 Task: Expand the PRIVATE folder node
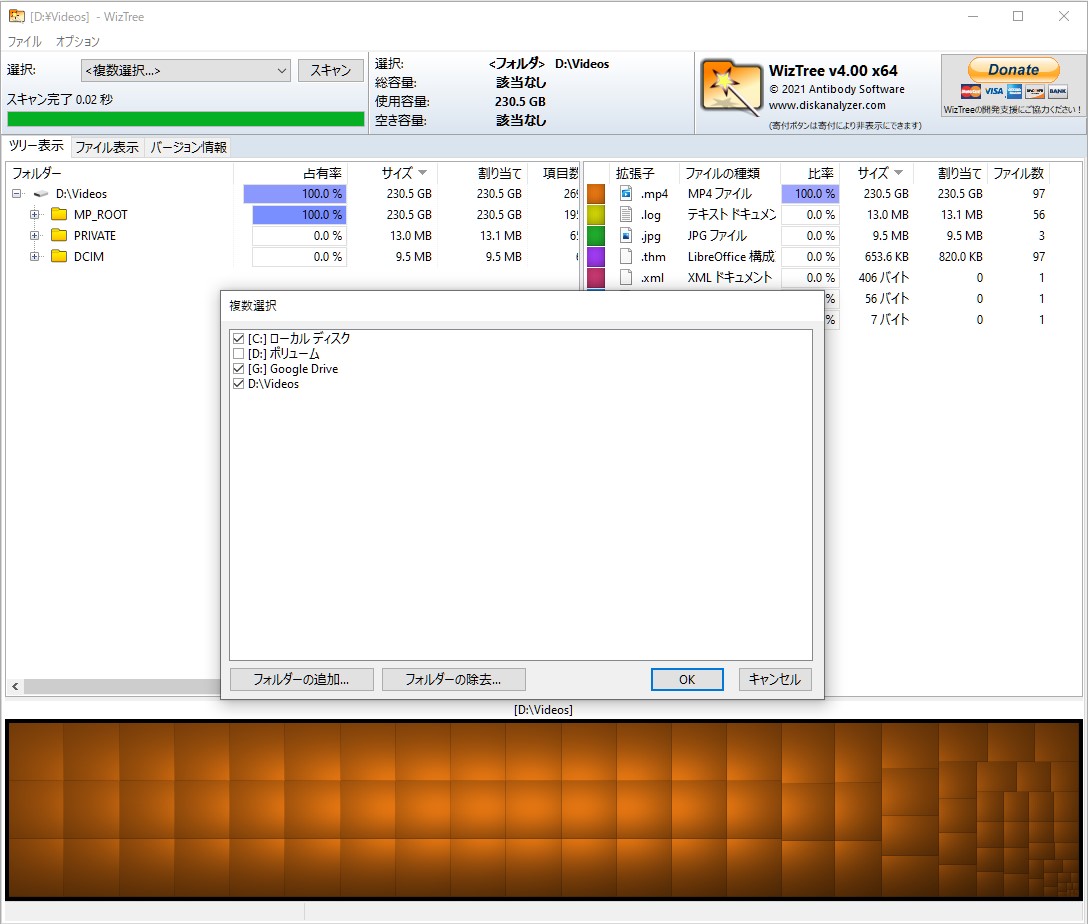click(x=34, y=235)
